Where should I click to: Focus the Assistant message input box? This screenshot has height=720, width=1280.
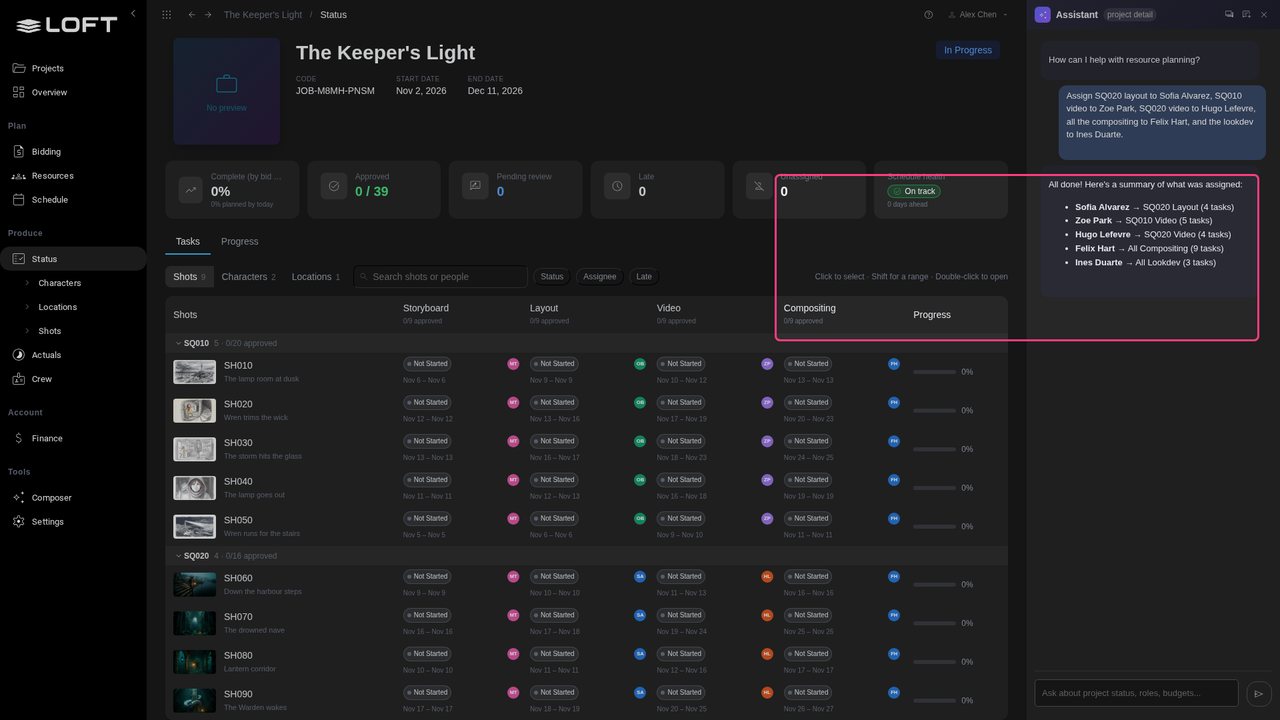(x=1137, y=693)
